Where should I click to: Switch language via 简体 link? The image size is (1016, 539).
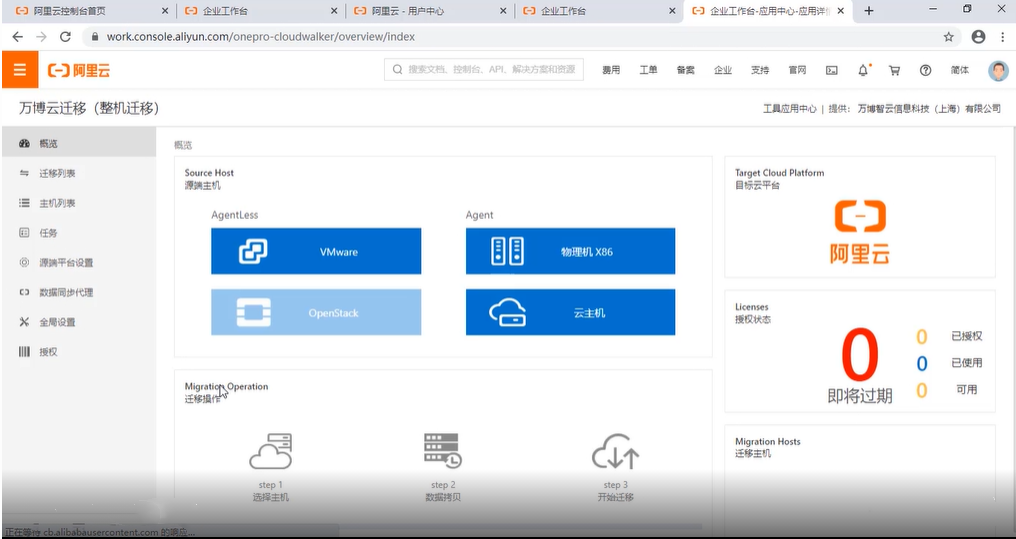[960, 71]
